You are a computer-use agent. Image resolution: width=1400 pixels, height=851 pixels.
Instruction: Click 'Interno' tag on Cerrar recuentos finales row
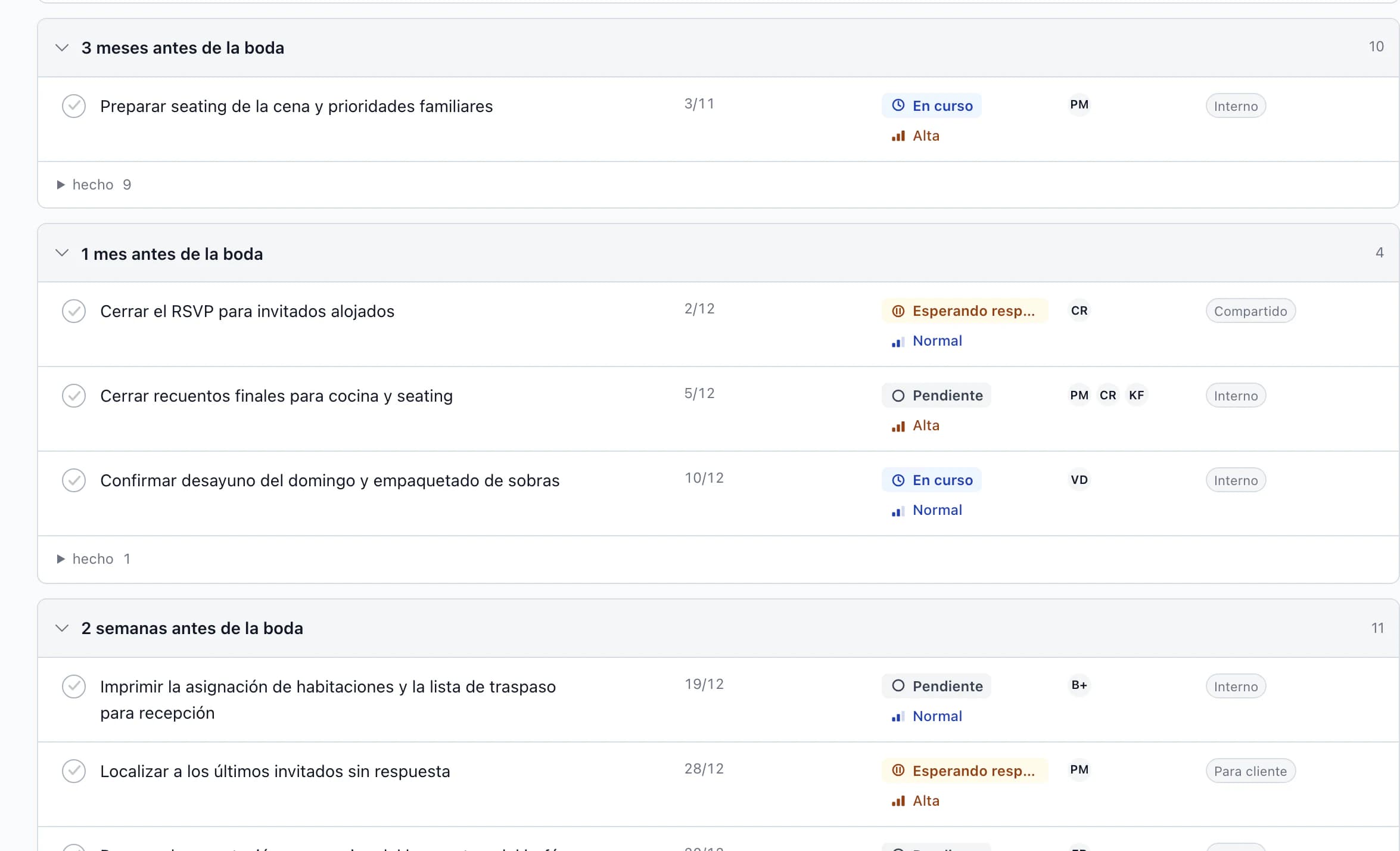(1236, 396)
